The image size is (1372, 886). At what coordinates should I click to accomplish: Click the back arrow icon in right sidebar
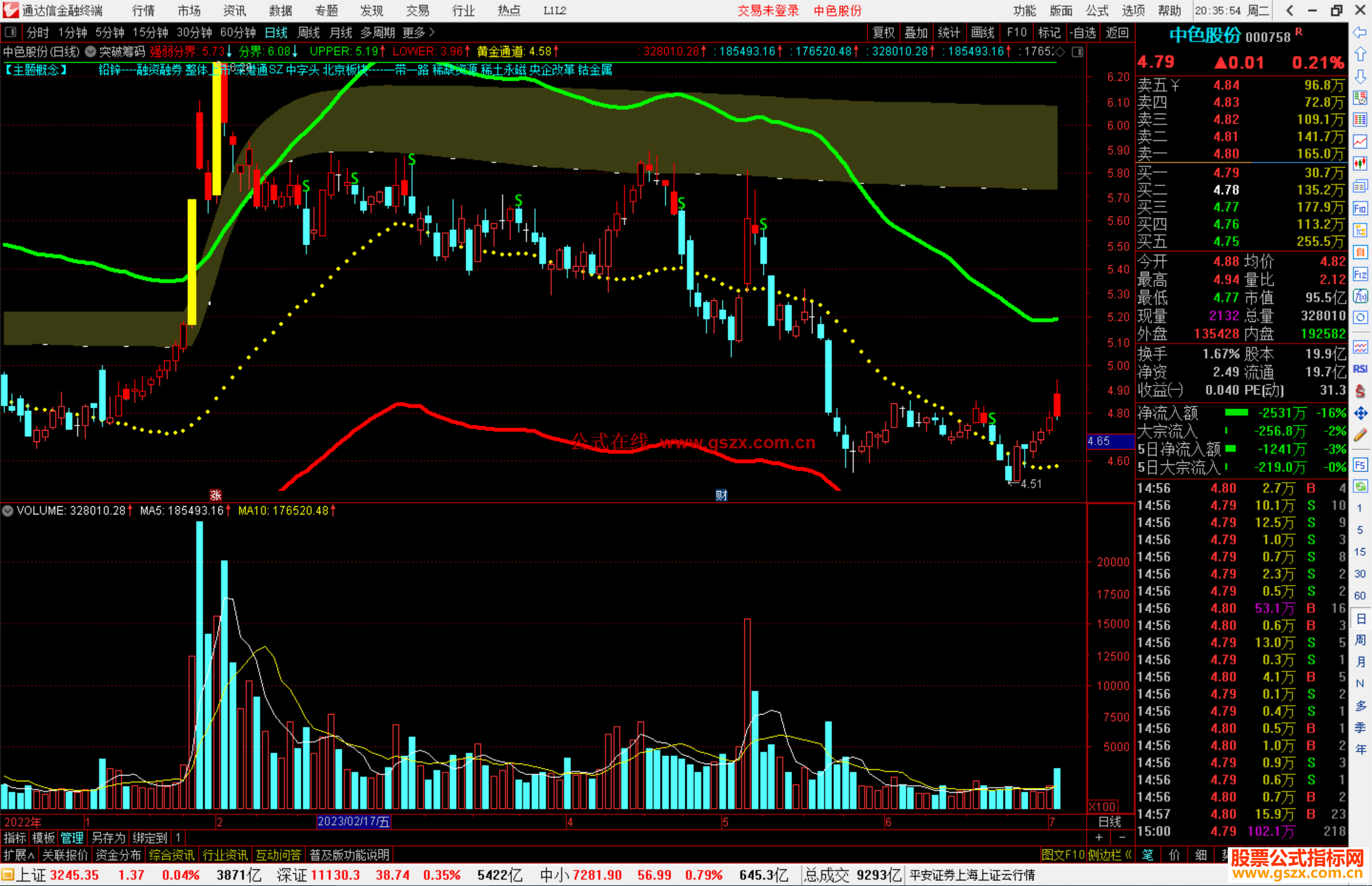coord(1360,32)
